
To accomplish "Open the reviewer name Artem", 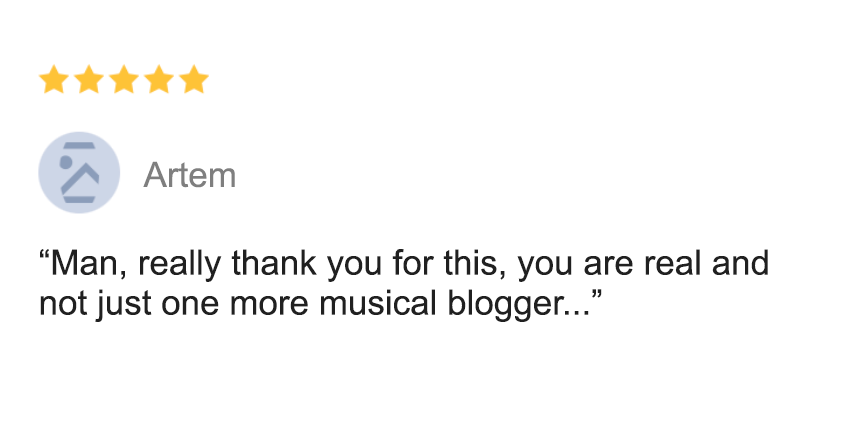I will pos(190,175).
